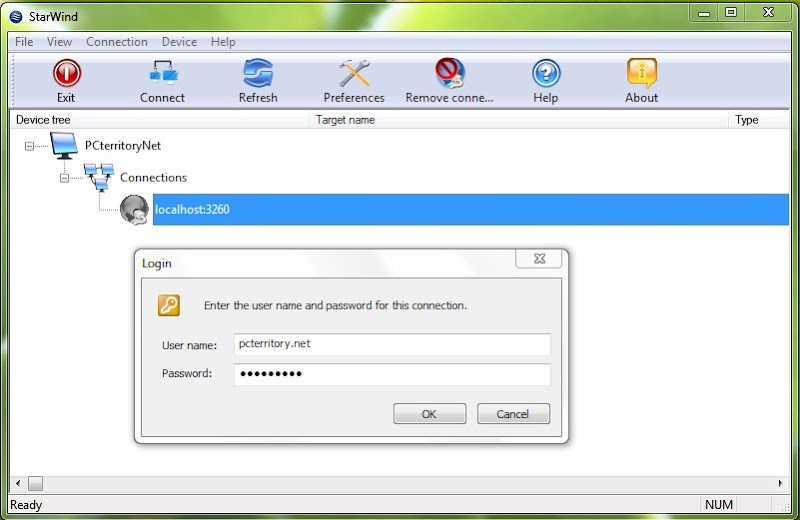Click the Ready status bar text
The height and width of the screenshot is (520, 800).
pos(26,505)
